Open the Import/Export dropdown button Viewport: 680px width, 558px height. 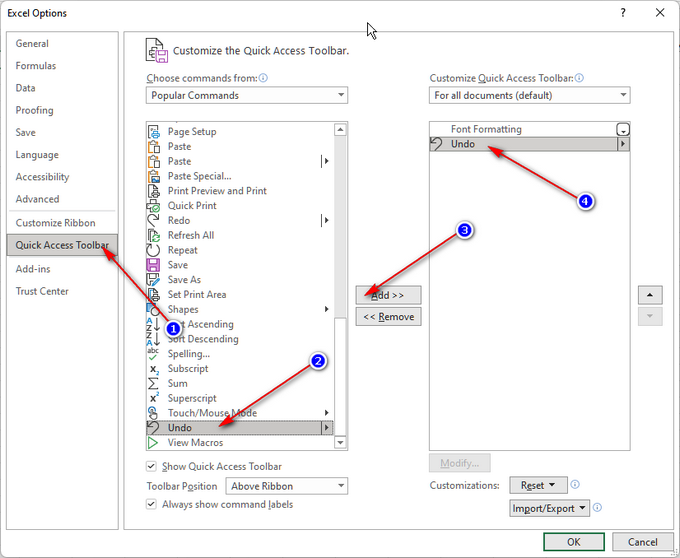click(x=549, y=508)
